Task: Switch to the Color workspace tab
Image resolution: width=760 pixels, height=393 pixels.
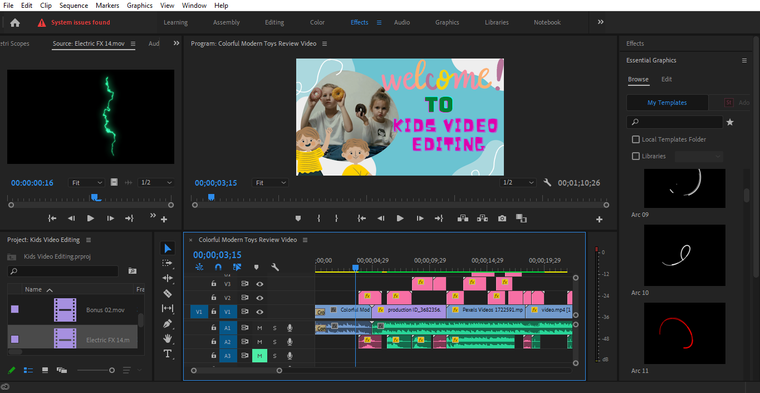Action: [317, 22]
